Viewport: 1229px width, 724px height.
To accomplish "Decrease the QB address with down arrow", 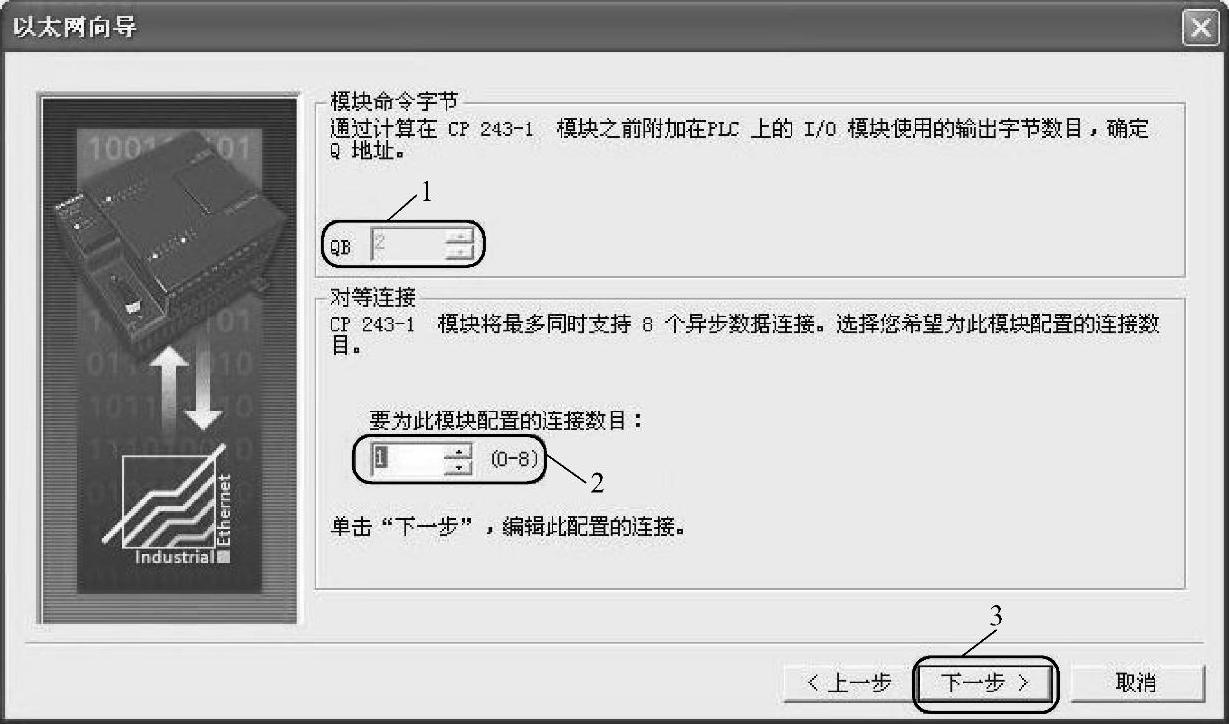I will 458,252.
